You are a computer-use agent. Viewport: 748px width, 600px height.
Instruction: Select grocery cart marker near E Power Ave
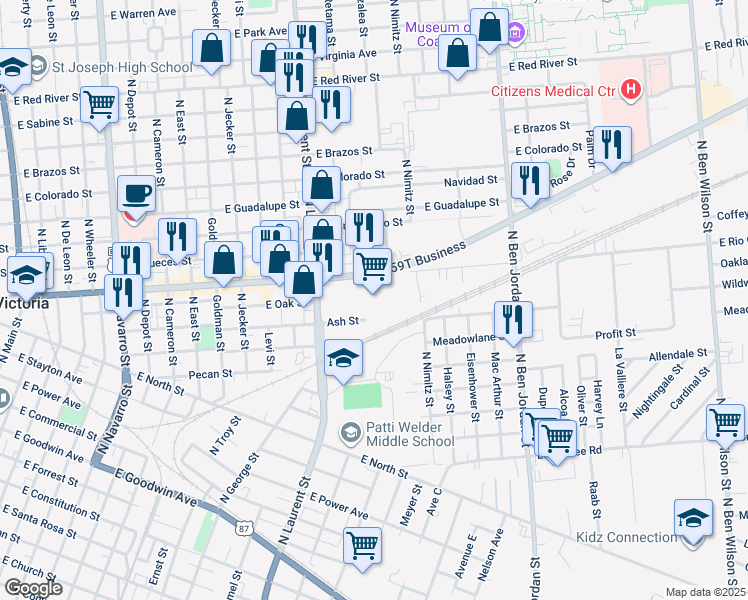click(x=362, y=545)
